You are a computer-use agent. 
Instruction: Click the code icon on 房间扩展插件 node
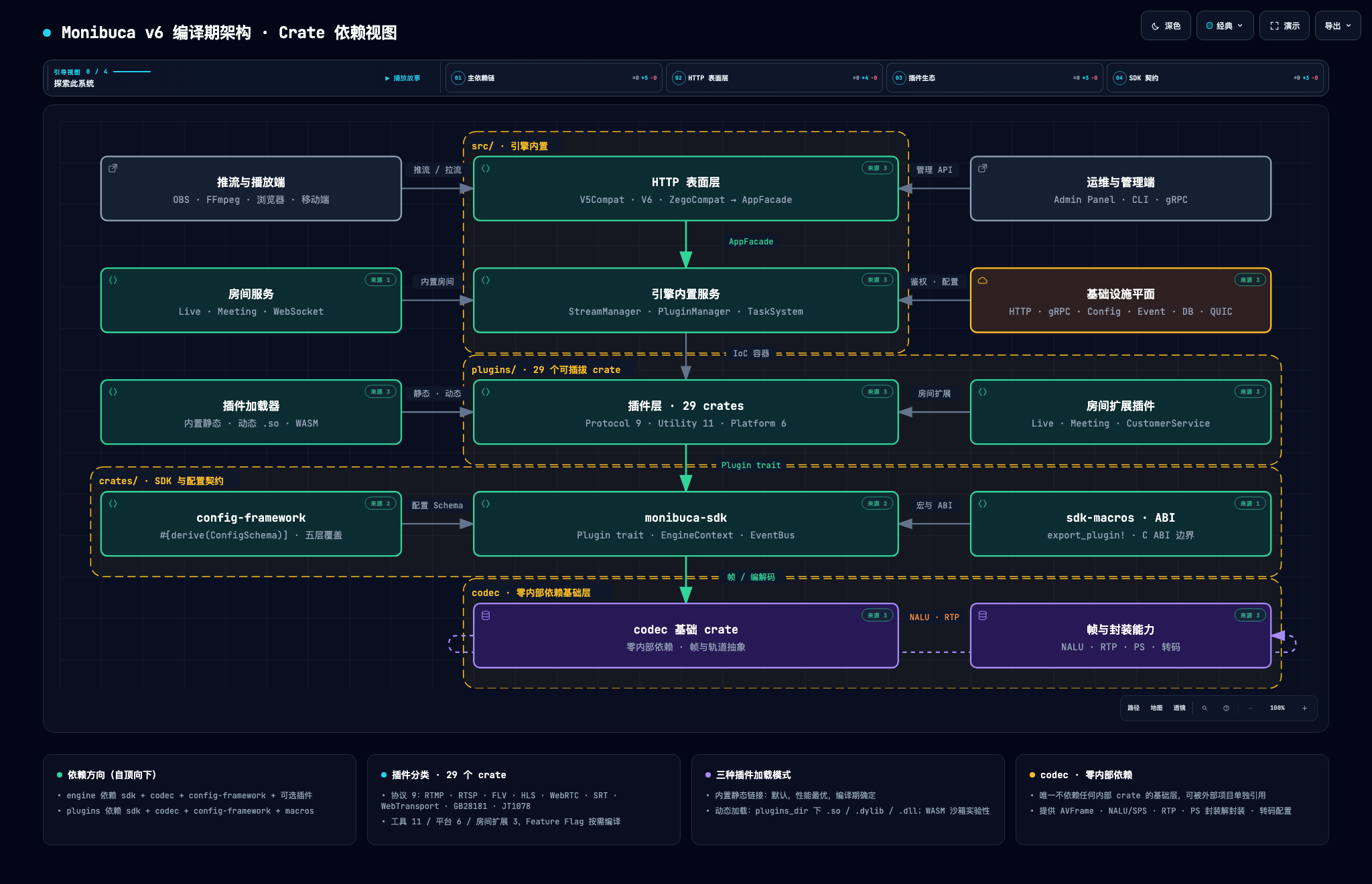983,392
